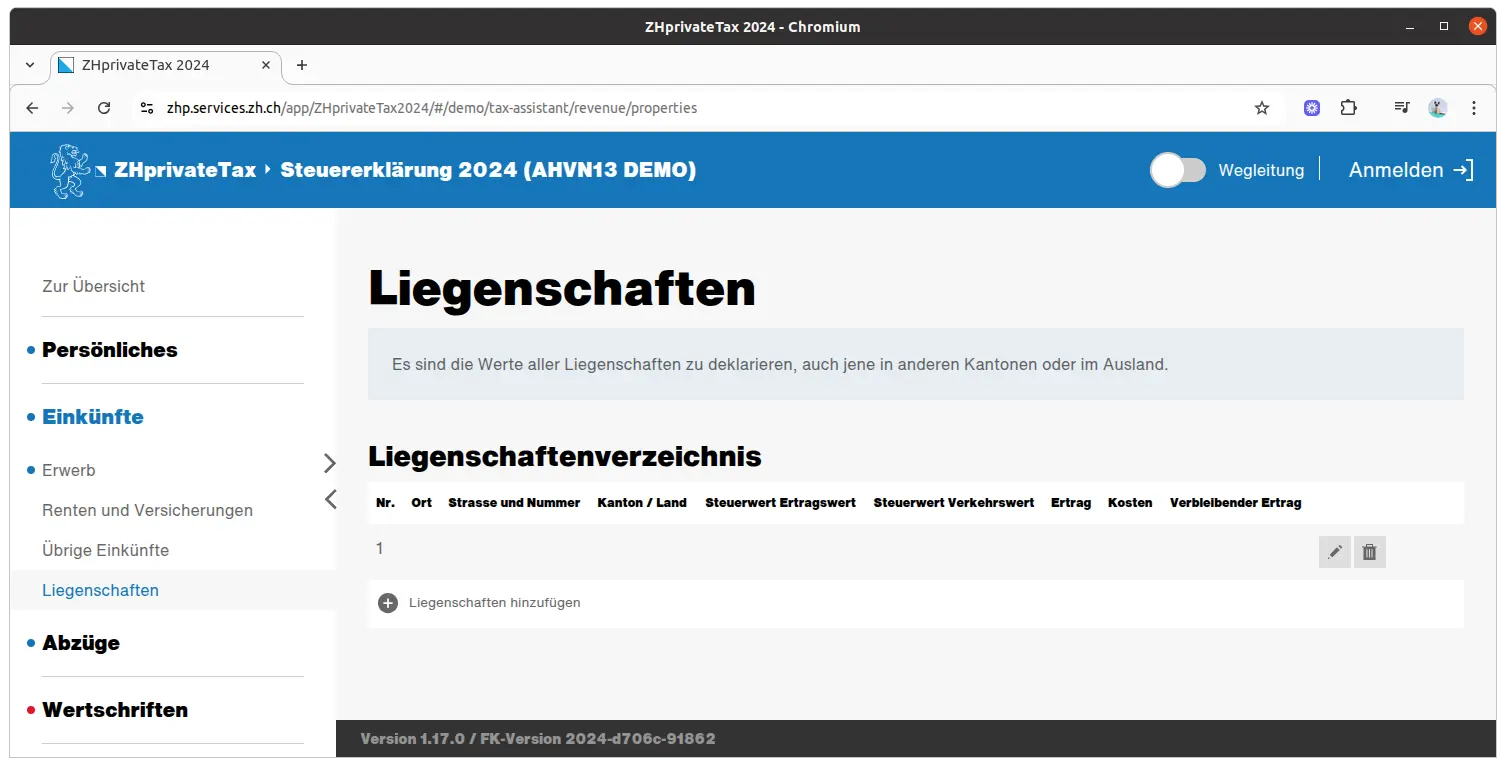The image size is (1506, 767).
Task: Toggle the Wegleitung switch
Action: [1178, 170]
